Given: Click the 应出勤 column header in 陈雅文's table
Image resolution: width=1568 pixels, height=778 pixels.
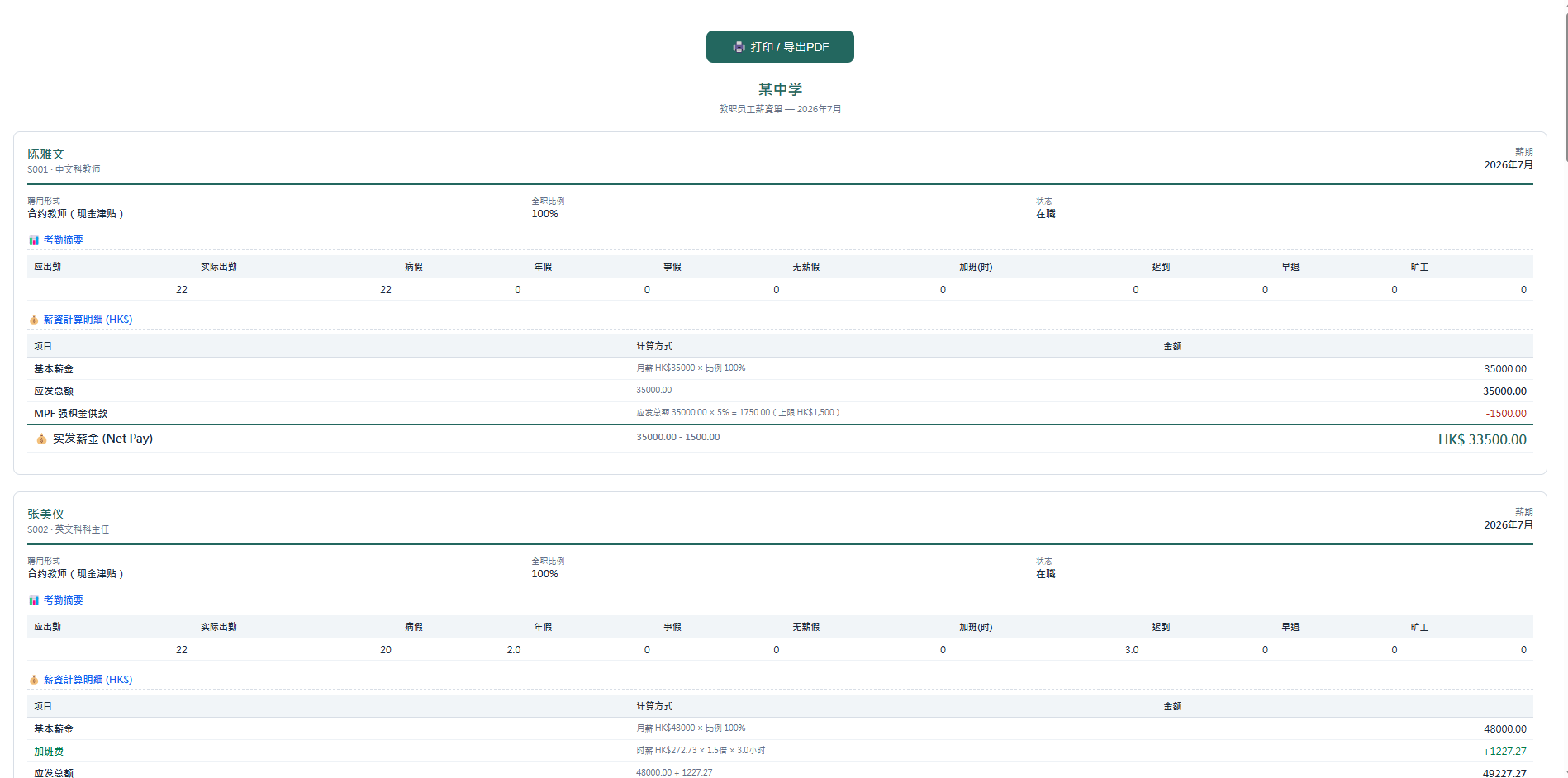Looking at the screenshot, I should [x=48, y=267].
